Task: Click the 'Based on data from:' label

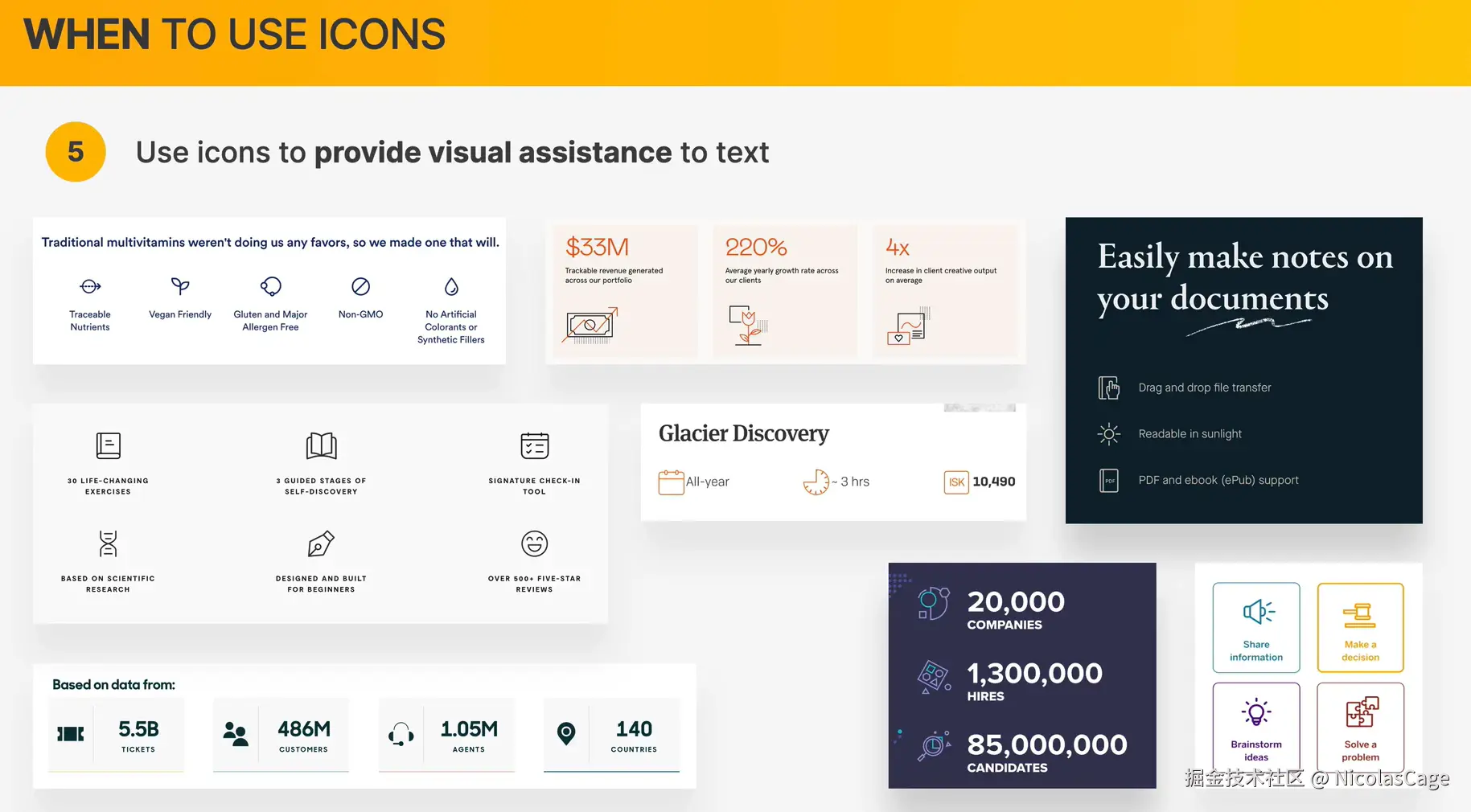Action: pyautogui.click(x=113, y=685)
